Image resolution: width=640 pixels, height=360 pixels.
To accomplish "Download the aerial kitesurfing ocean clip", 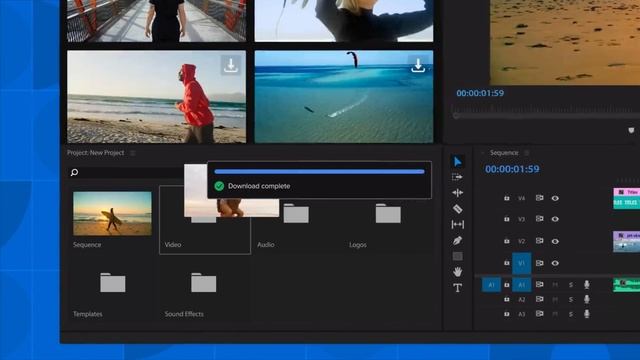I will coord(418,65).
